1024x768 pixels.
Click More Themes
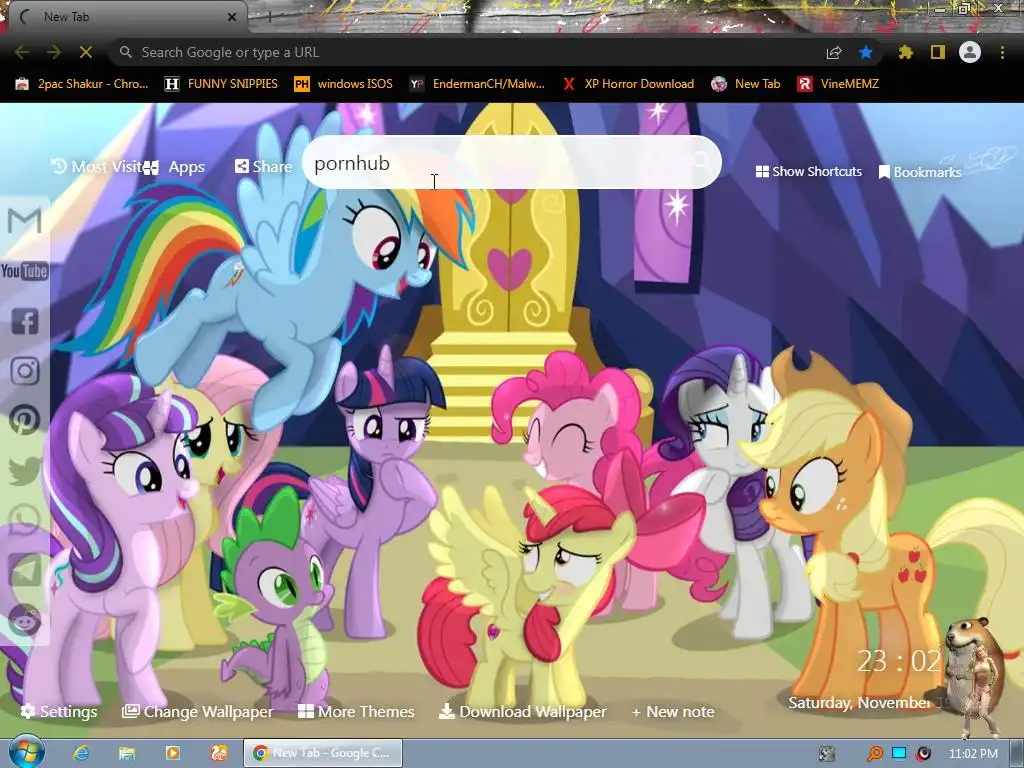pyautogui.click(x=357, y=711)
